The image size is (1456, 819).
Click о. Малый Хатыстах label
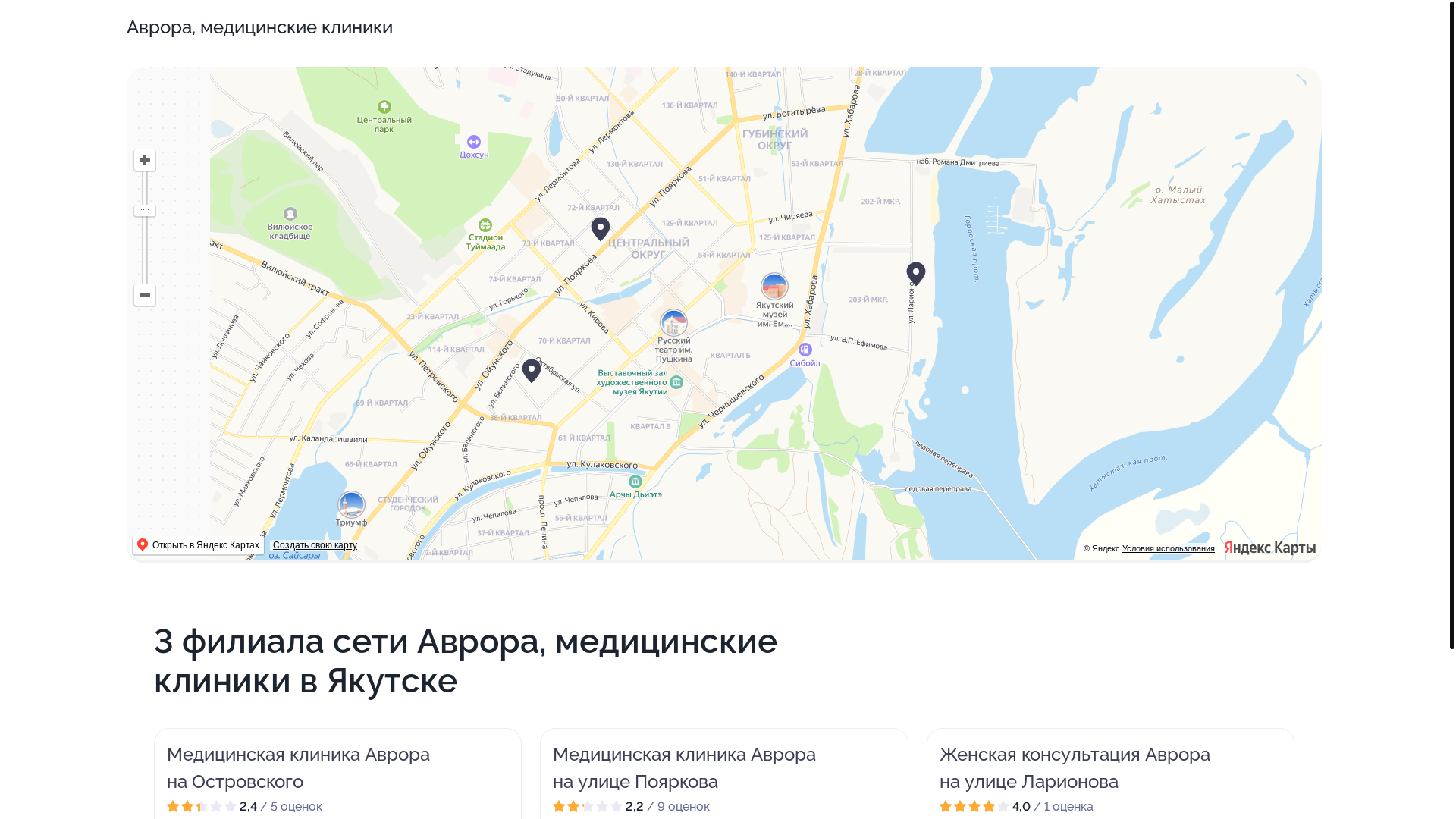pos(1178,195)
